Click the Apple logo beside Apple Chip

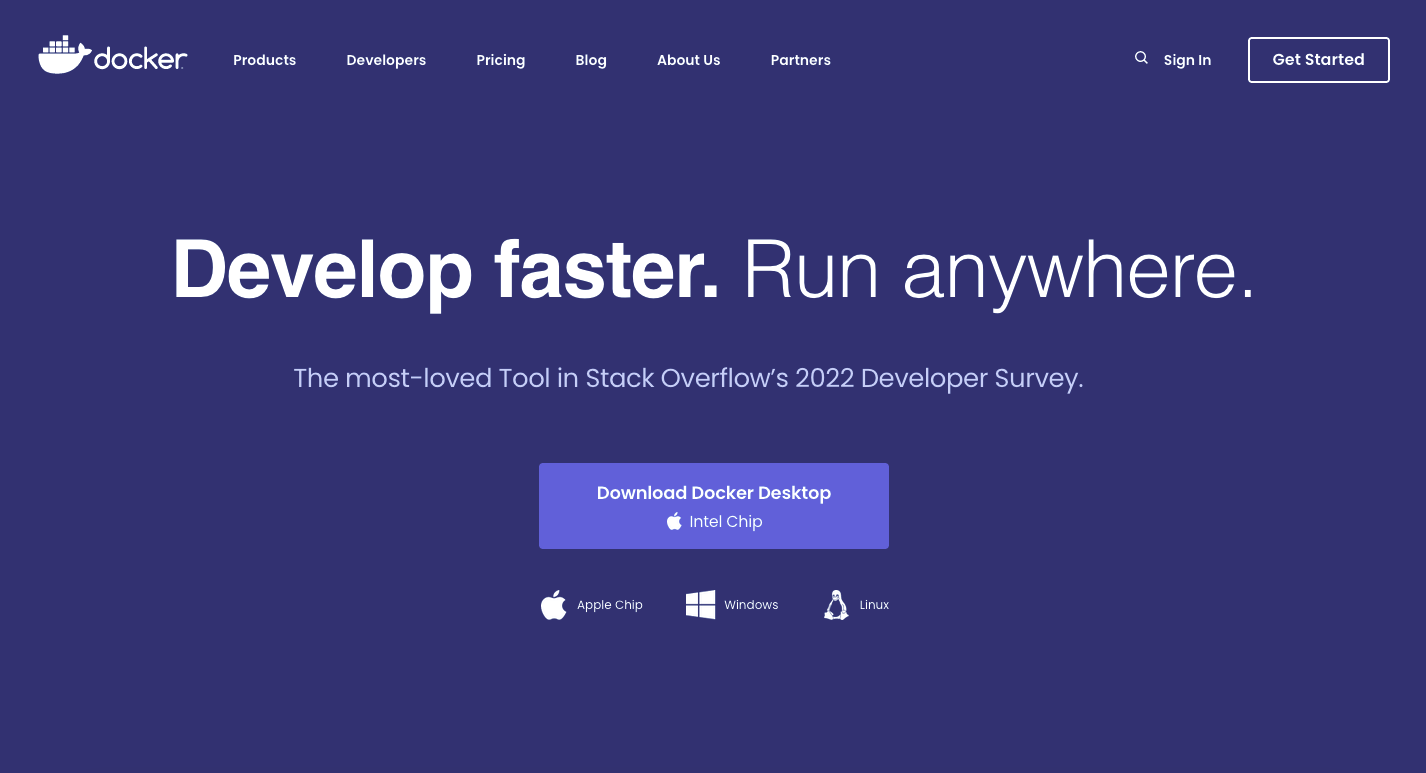click(554, 604)
